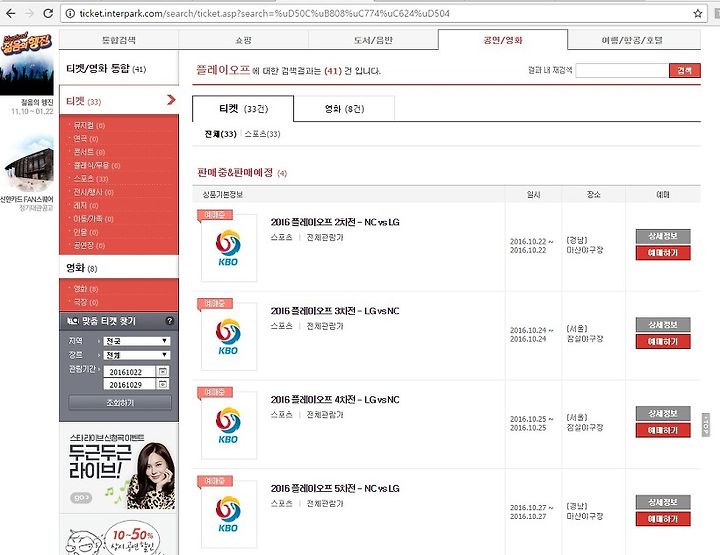Open calendar icon beside 20161022
The width and height of the screenshot is (720, 555).
163,371
